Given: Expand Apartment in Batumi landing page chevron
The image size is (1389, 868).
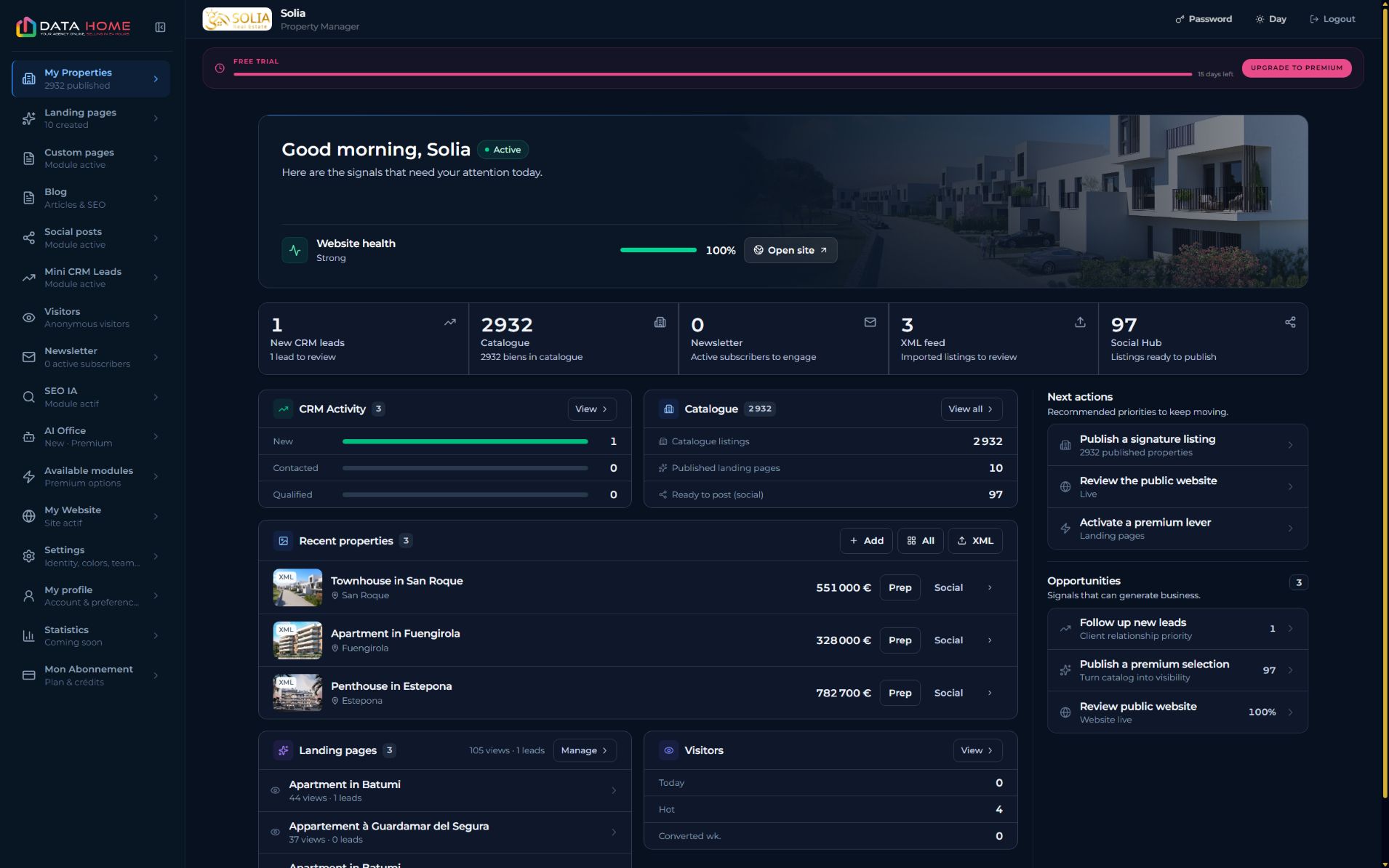Looking at the screenshot, I should point(614,790).
